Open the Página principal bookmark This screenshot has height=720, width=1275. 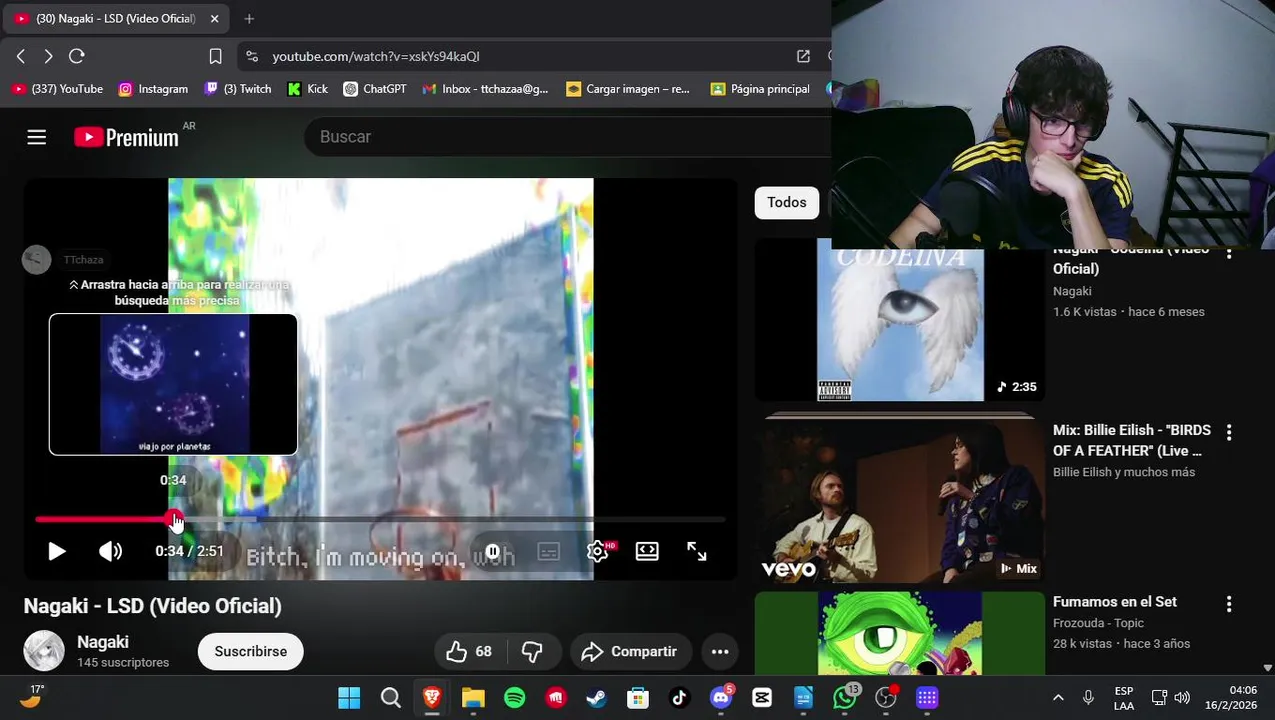(x=760, y=89)
